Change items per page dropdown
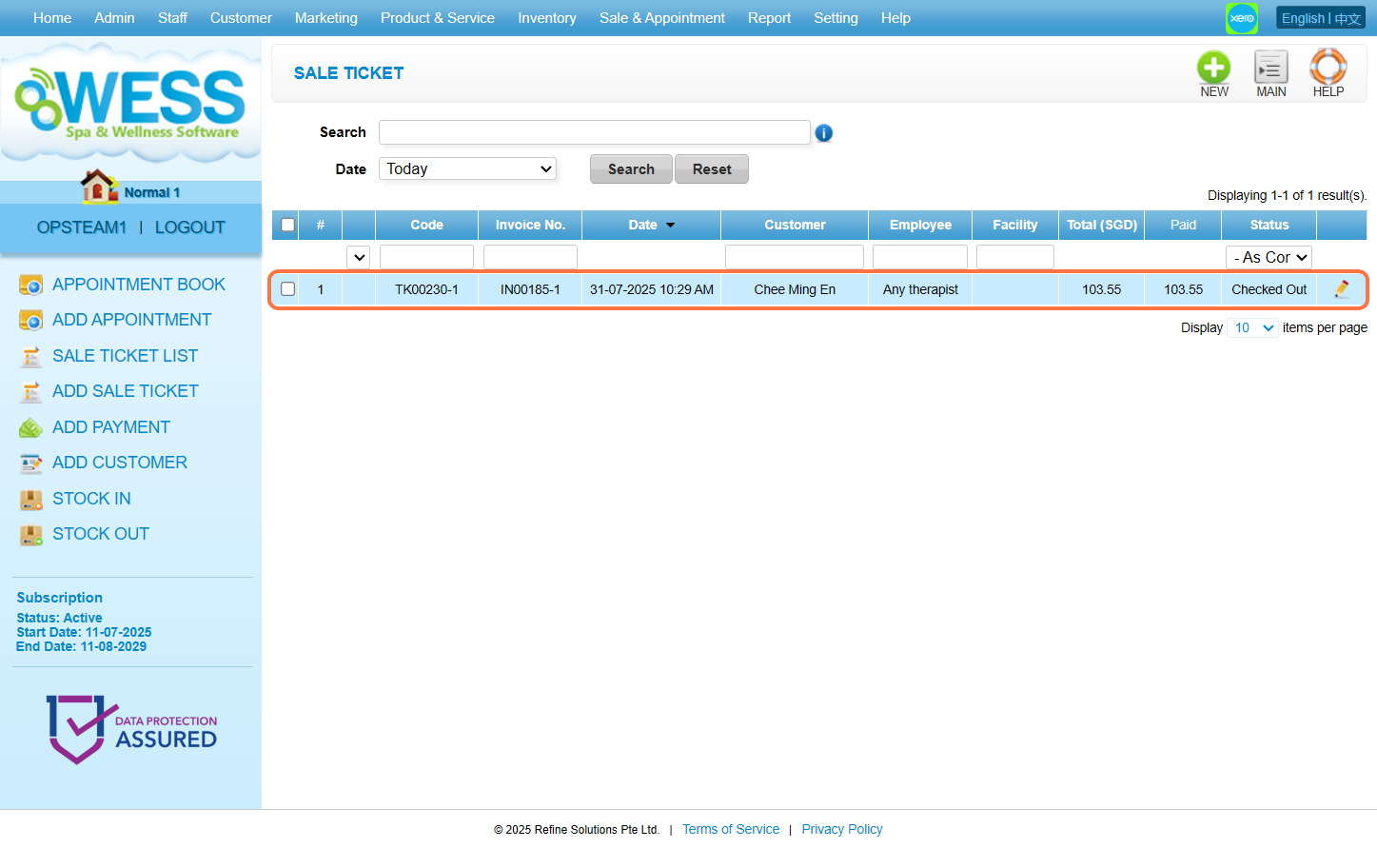The height and width of the screenshot is (868, 1377). click(x=1252, y=328)
